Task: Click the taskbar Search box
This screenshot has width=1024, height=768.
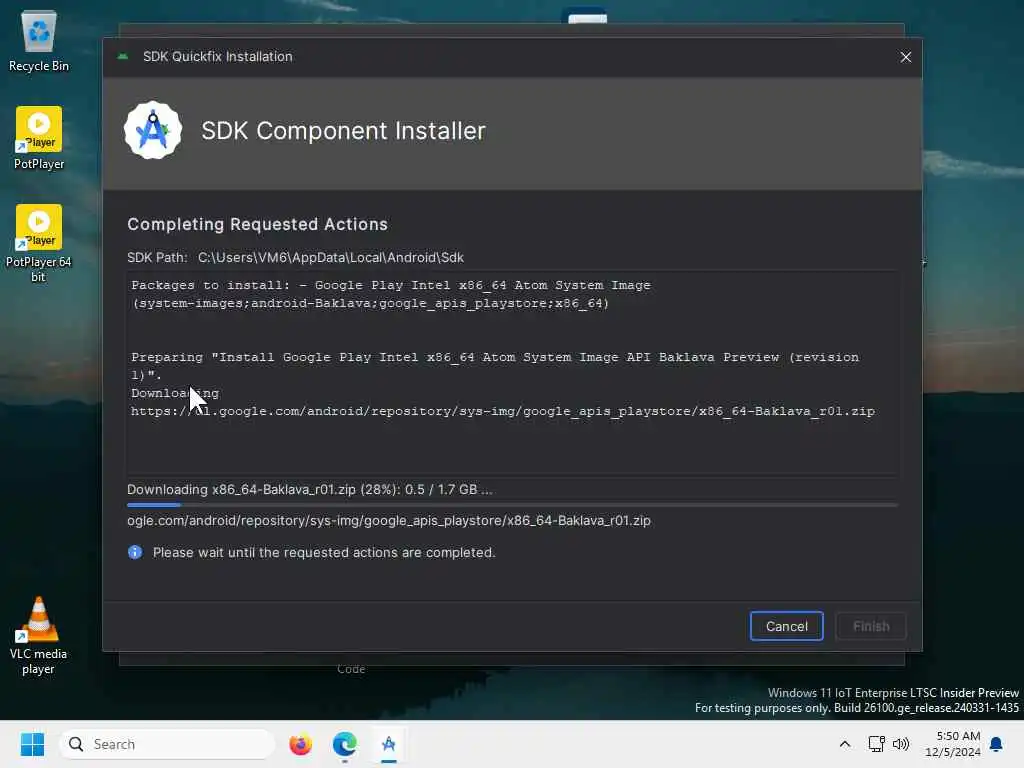Action: click(x=167, y=744)
